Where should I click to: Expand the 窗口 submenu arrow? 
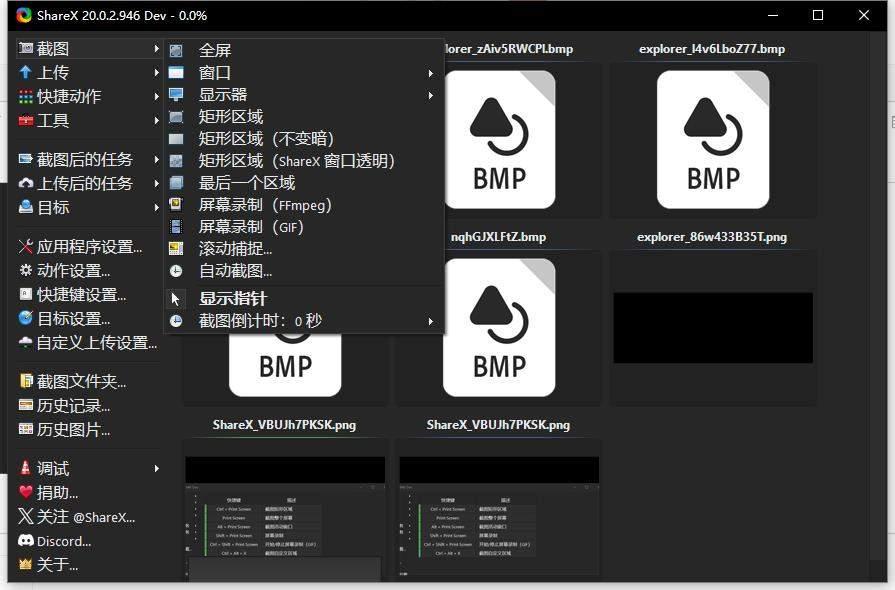[431, 73]
